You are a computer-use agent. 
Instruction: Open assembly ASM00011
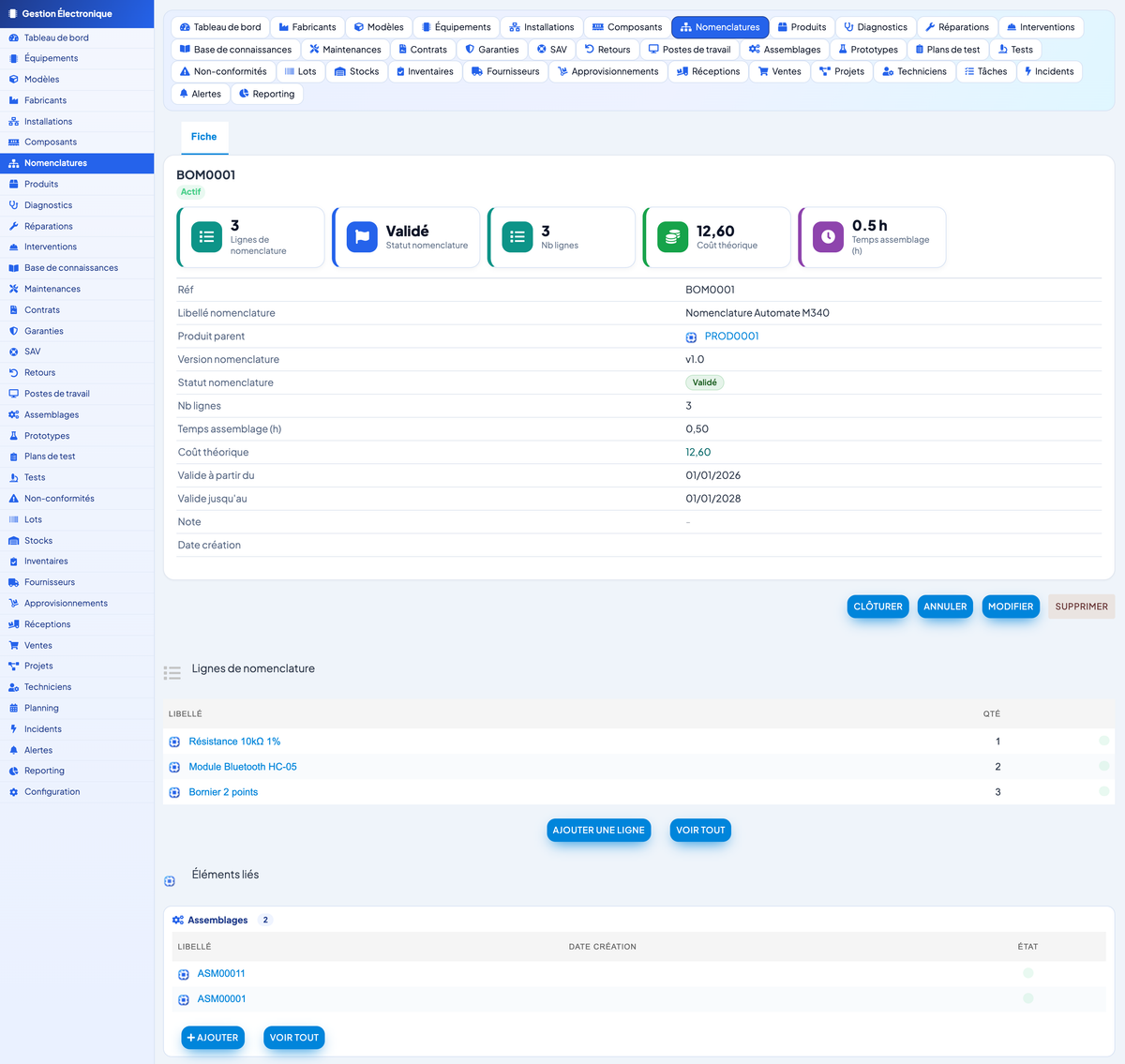(221, 974)
